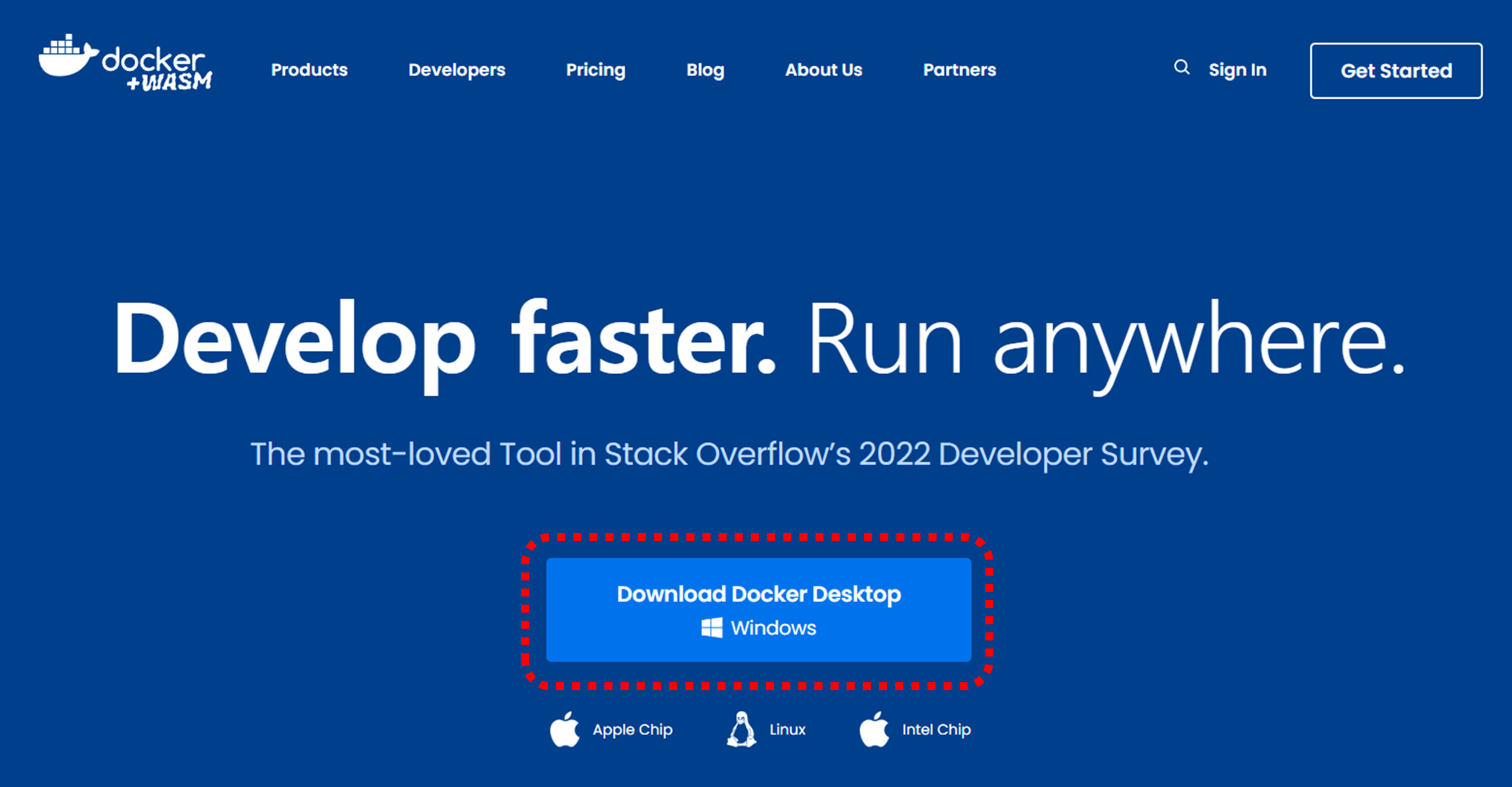Click the Develop faster headline
The width and height of the screenshot is (1512, 787).
click(x=443, y=340)
